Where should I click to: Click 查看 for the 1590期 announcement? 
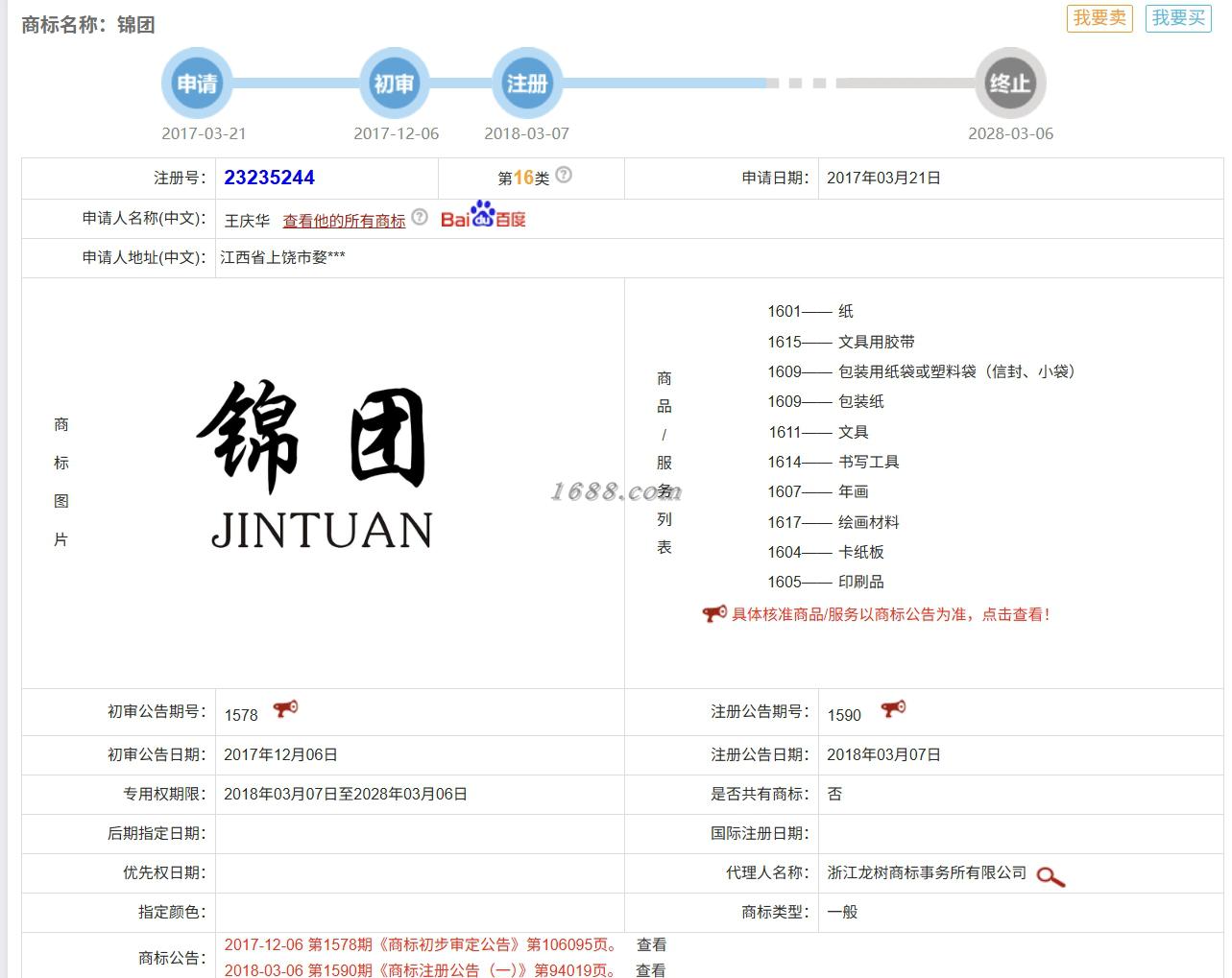click(x=651, y=969)
